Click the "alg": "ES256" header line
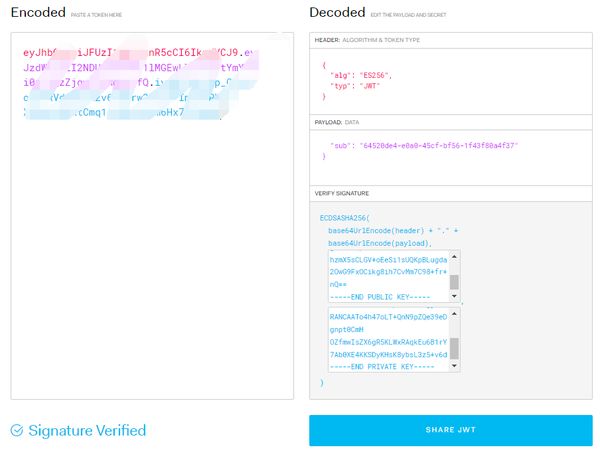 (361, 75)
